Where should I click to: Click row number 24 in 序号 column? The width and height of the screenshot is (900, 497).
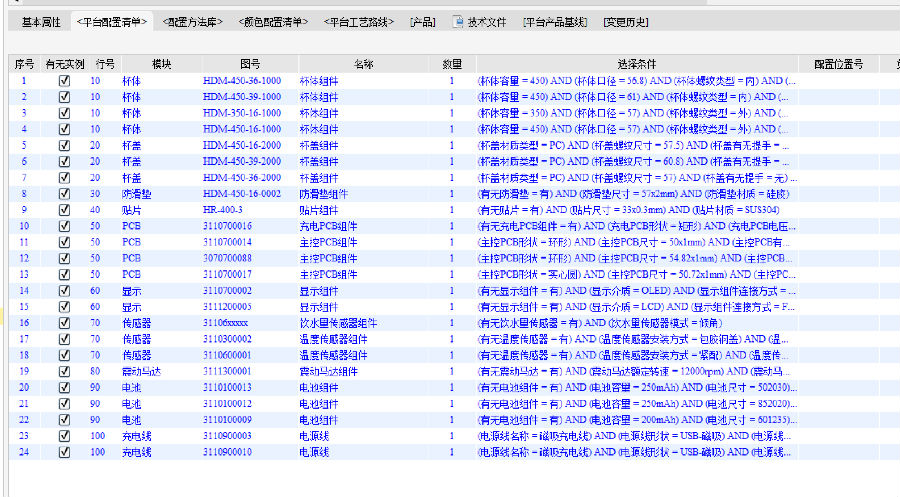[24, 452]
